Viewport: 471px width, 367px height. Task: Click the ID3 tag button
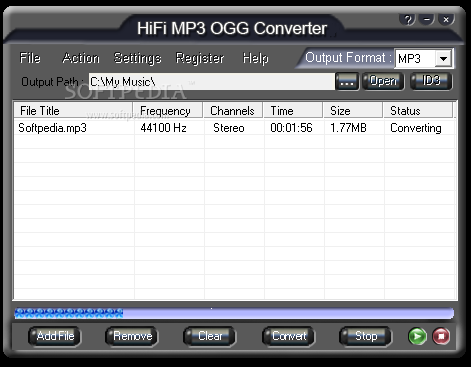pyautogui.click(x=431, y=81)
